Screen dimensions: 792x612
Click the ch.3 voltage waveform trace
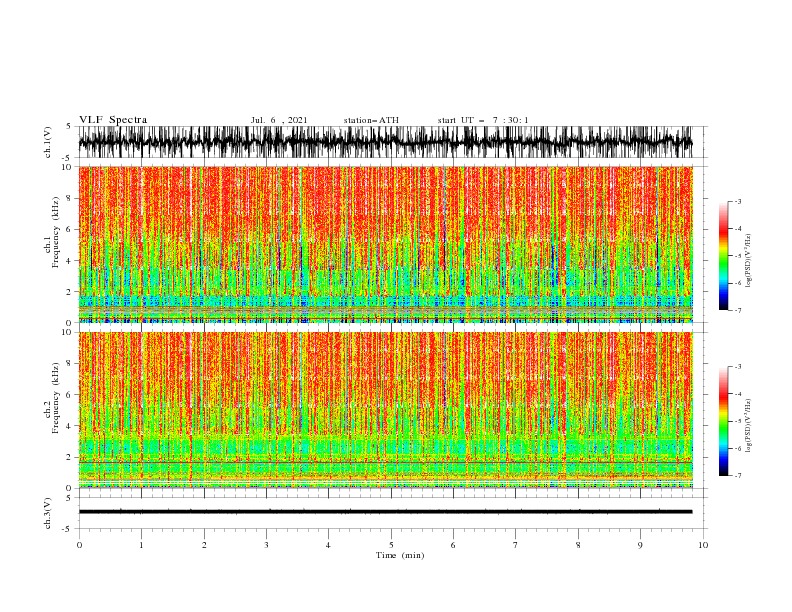coord(386,512)
